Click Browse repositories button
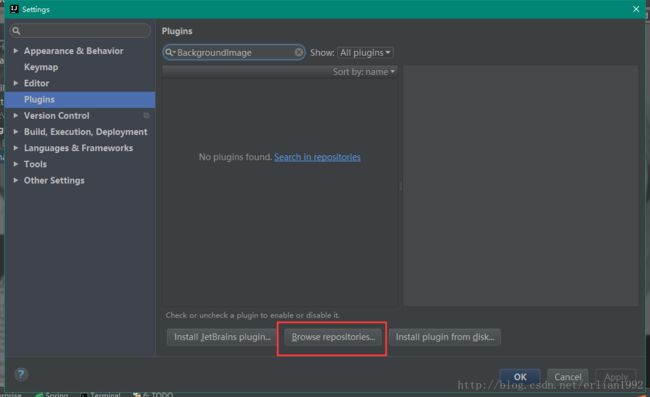This screenshot has height=397, width=650. point(333,337)
